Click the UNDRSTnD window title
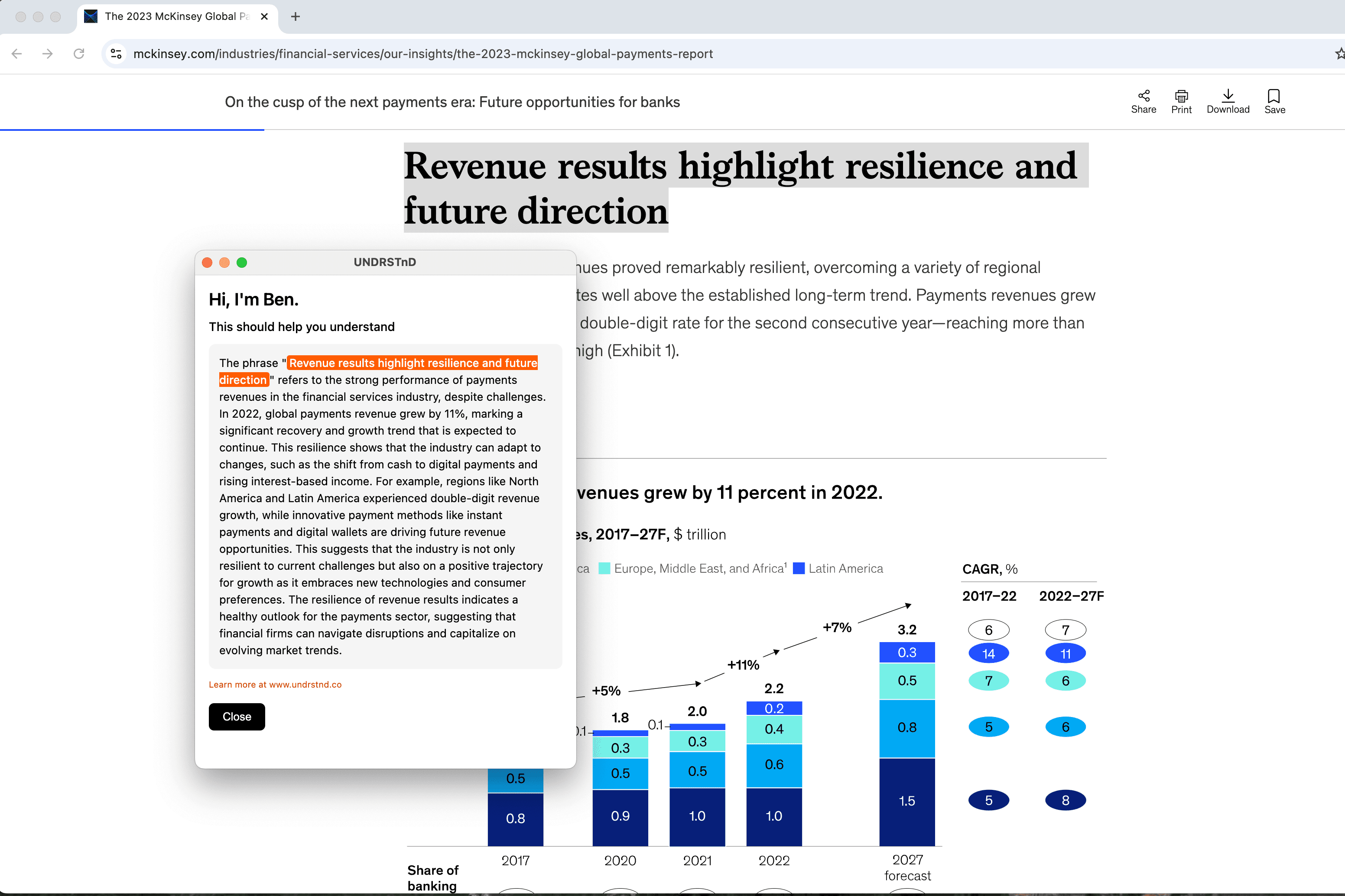 [x=384, y=262]
